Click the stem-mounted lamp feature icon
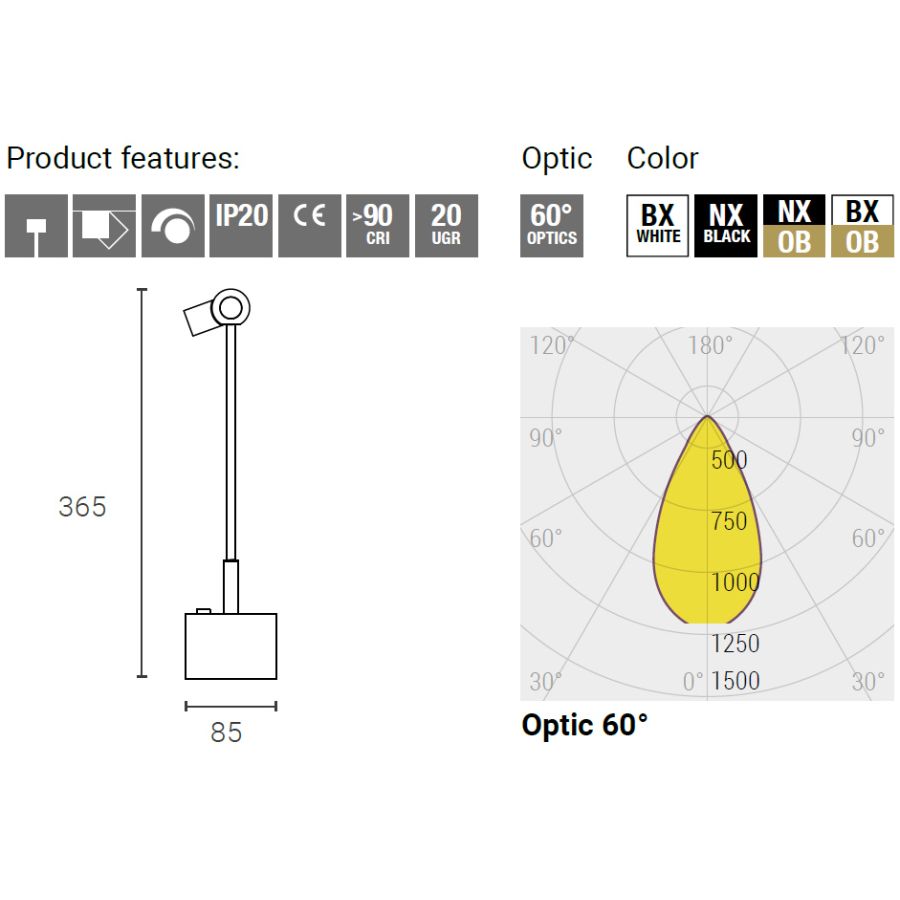900x900 pixels. click(x=36, y=226)
